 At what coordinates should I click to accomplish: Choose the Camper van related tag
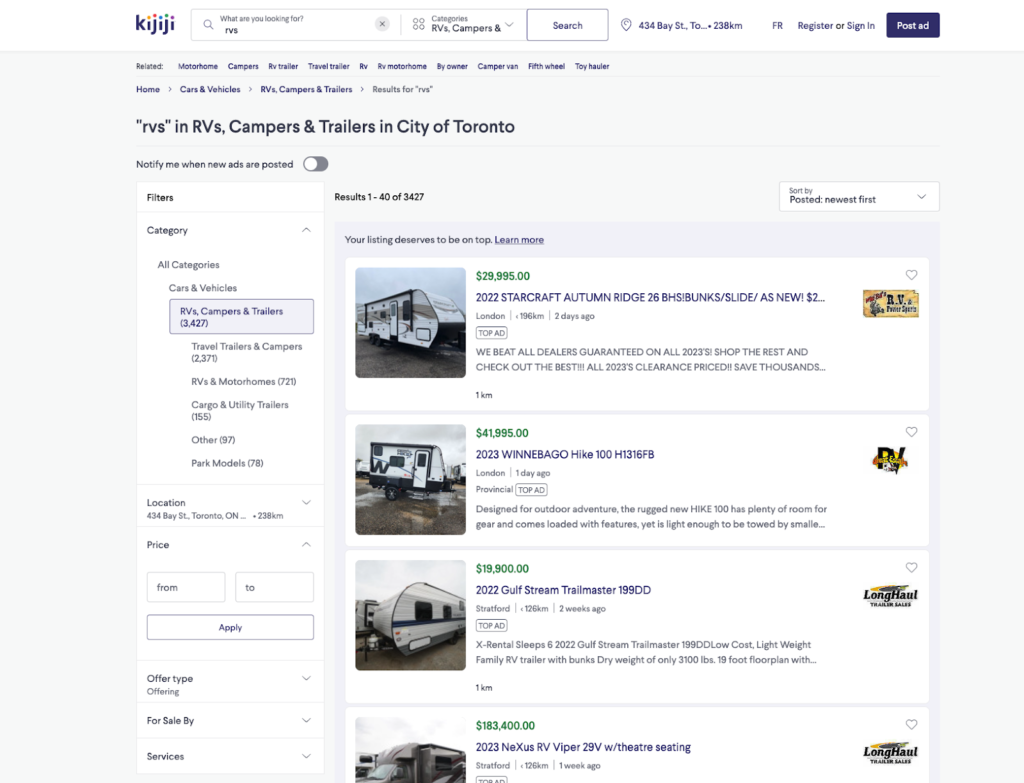click(498, 67)
